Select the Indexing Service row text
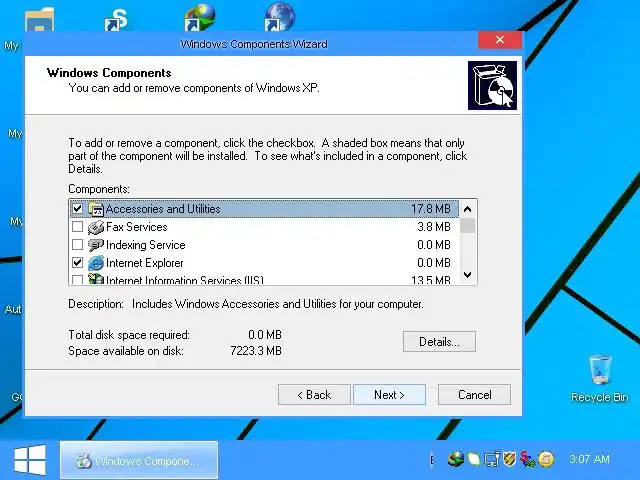This screenshot has width=640, height=480. tap(146, 245)
